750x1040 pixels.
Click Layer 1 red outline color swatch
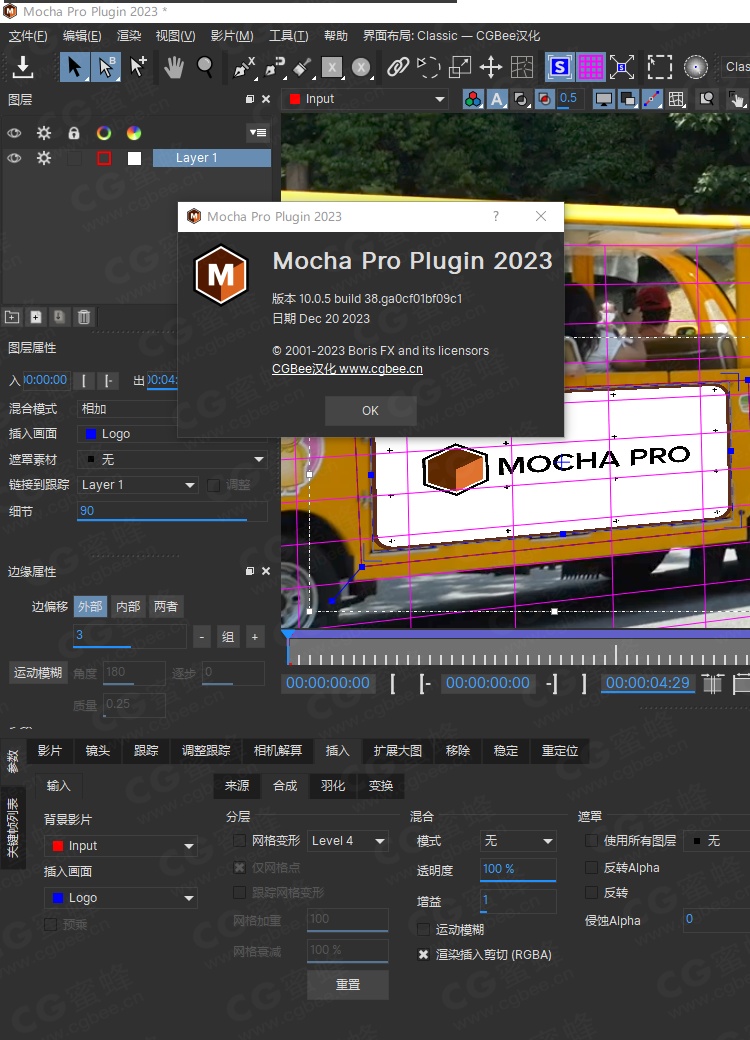click(104, 159)
